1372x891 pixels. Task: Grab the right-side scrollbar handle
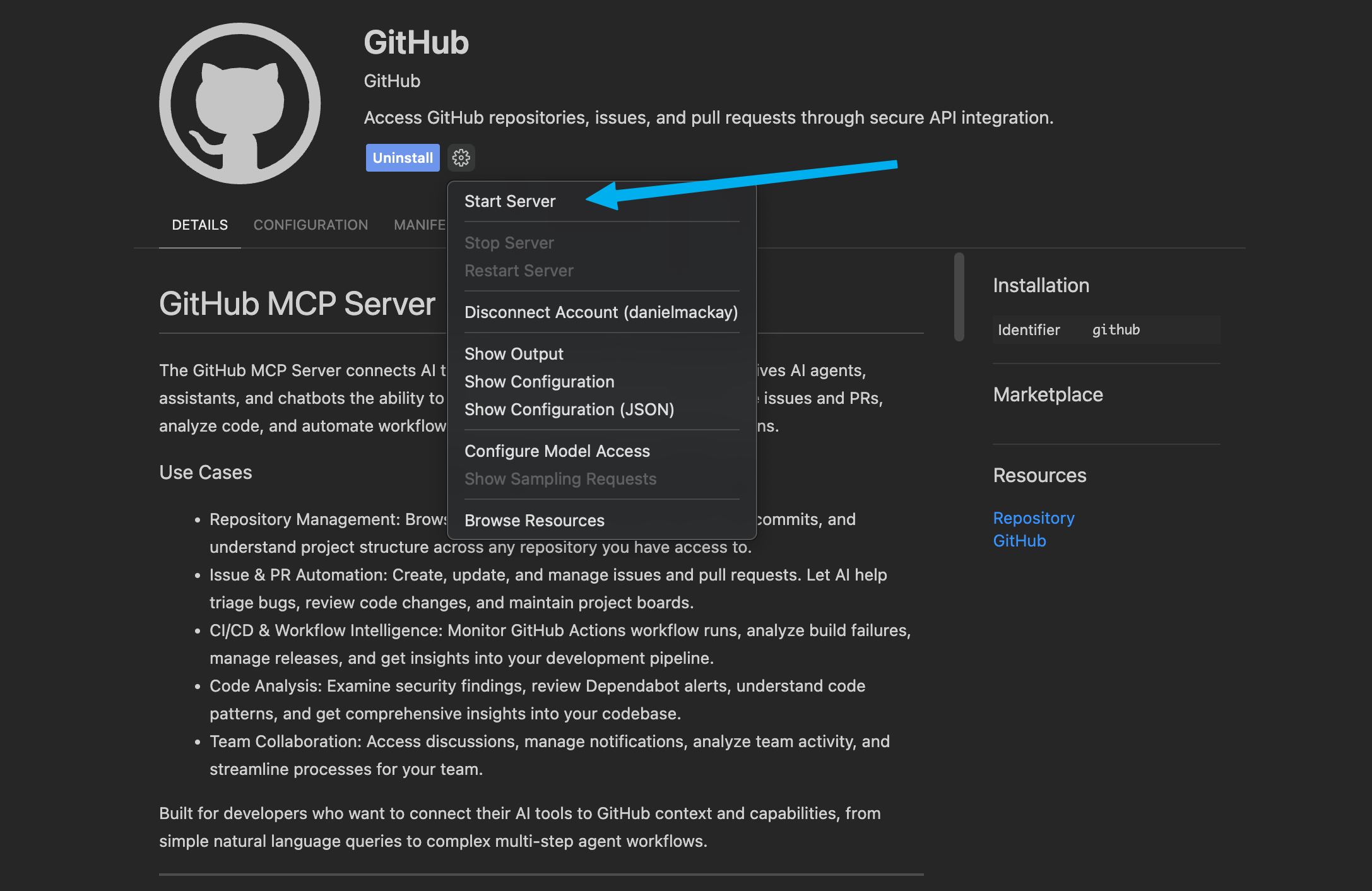[x=959, y=297]
